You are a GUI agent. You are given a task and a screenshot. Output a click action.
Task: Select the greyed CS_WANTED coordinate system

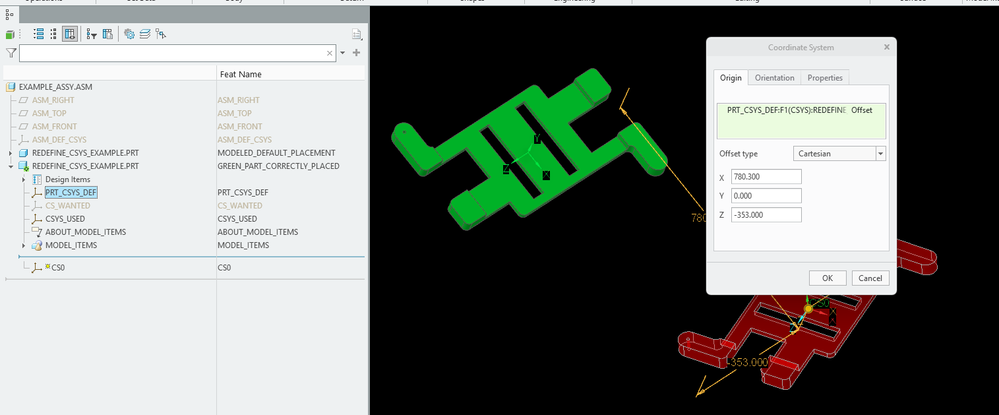68,206
